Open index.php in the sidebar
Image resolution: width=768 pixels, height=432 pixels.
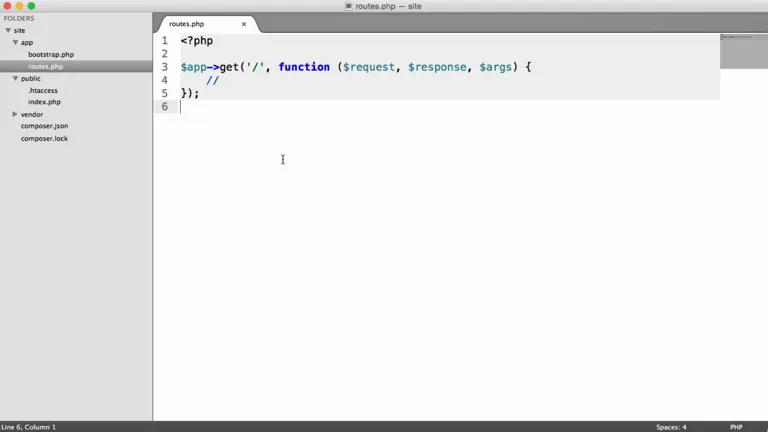[44, 102]
